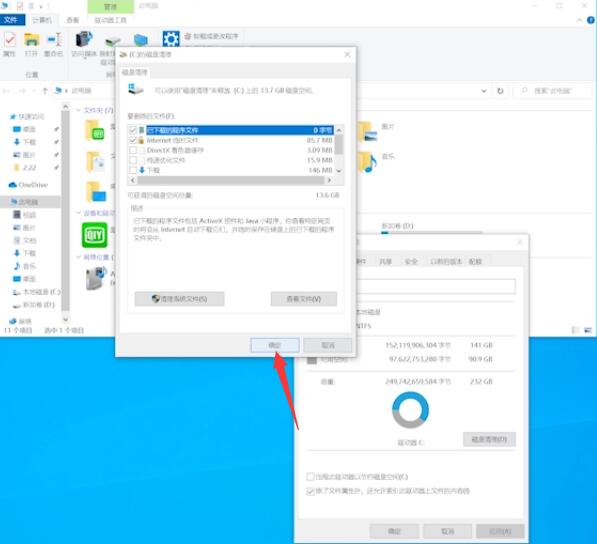Collapse the 网络位置 group
This screenshot has height=544, width=597.
point(78,257)
